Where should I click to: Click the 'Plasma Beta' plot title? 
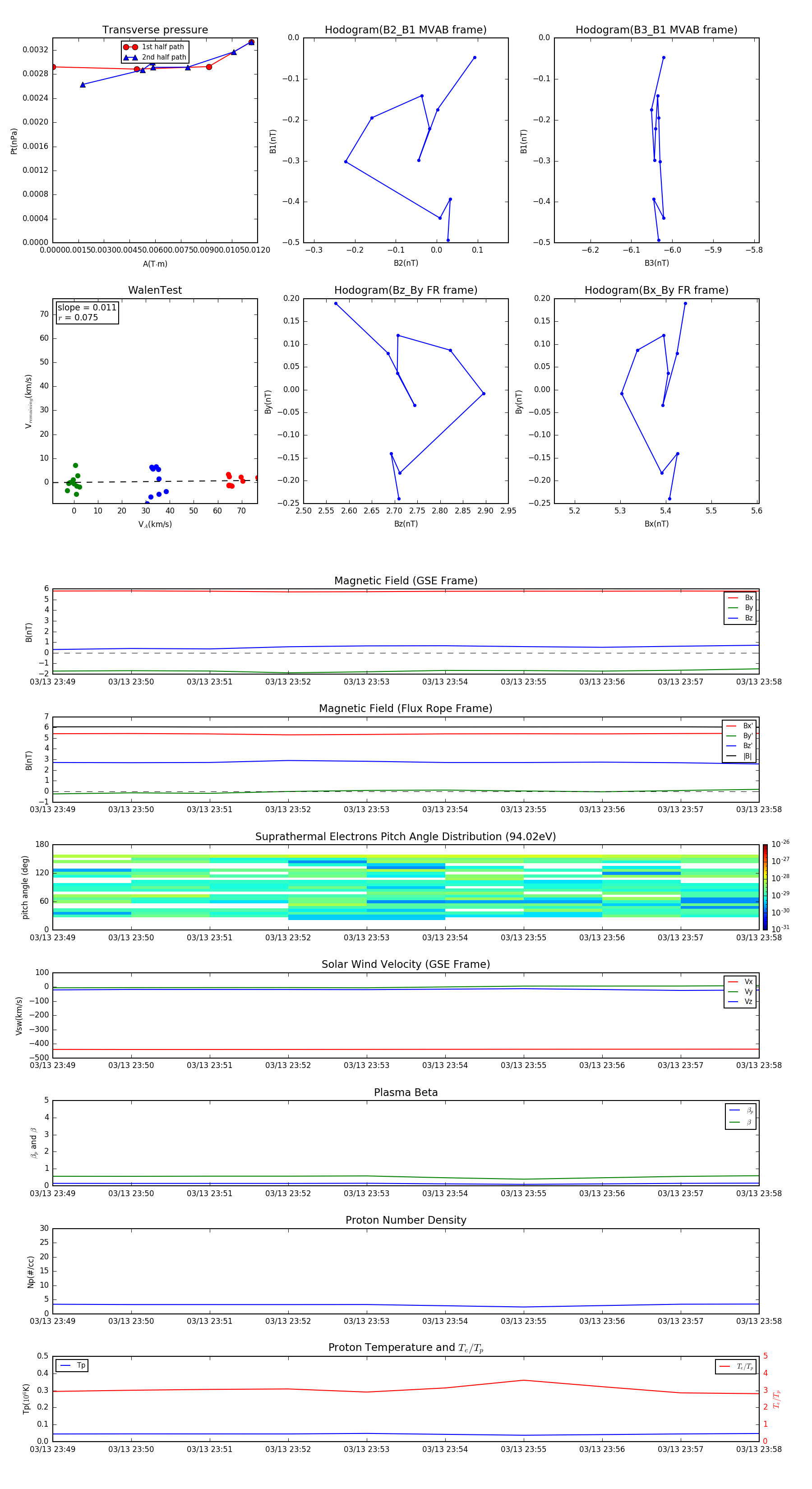[406, 1093]
